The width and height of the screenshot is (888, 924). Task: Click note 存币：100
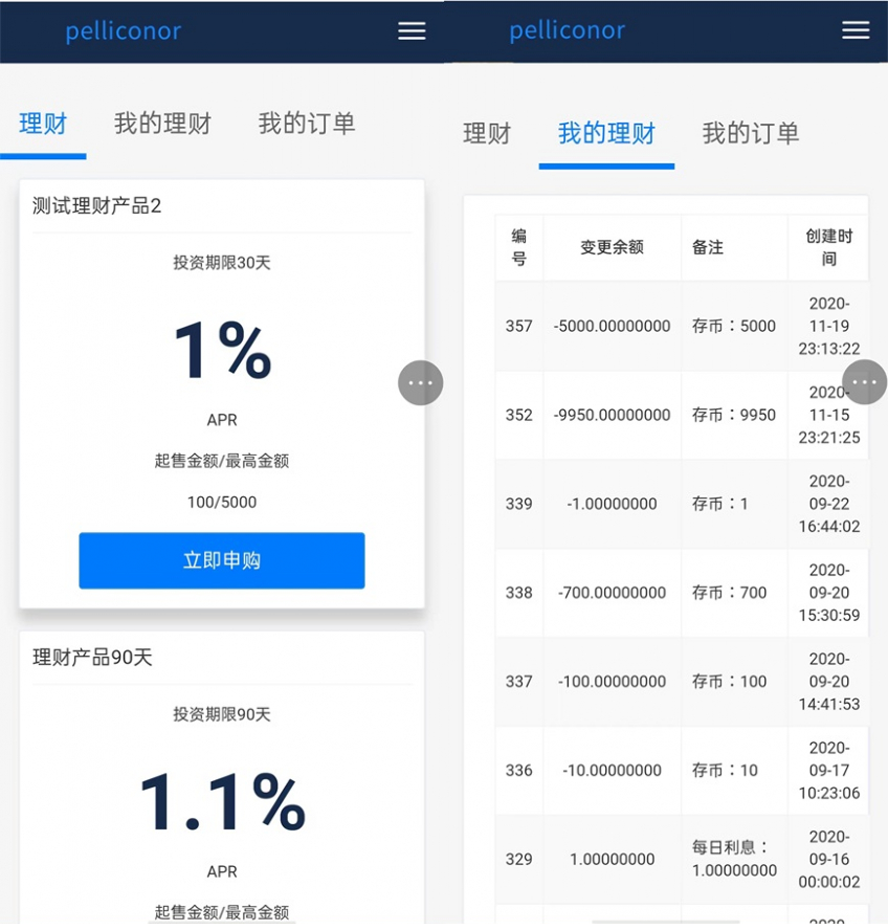tap(729, 682)
